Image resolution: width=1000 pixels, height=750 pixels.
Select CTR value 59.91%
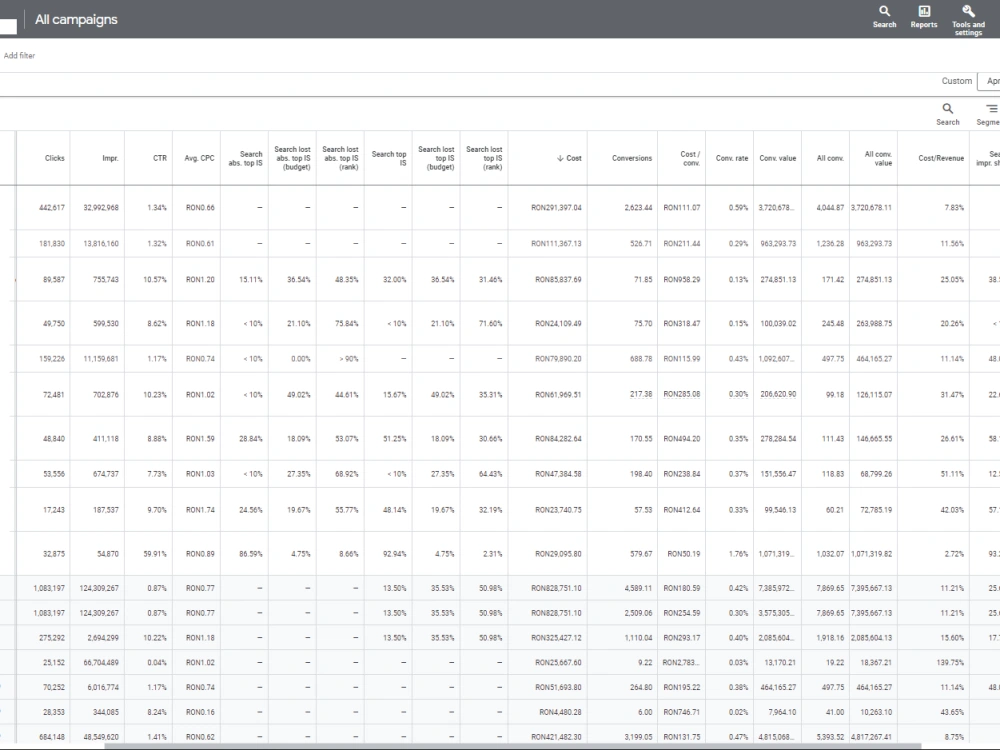(x=155, y=554)
